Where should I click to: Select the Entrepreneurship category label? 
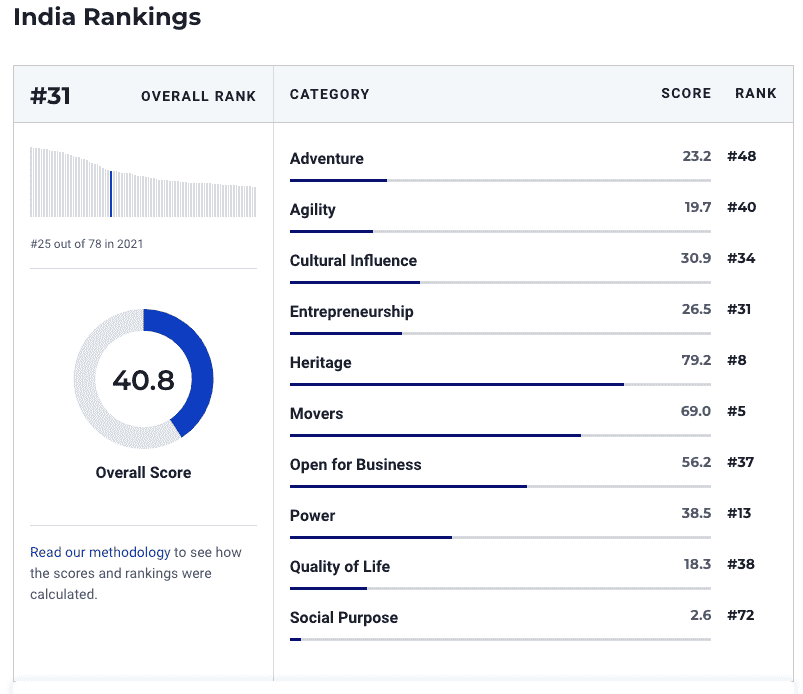[x=351, y=311]
